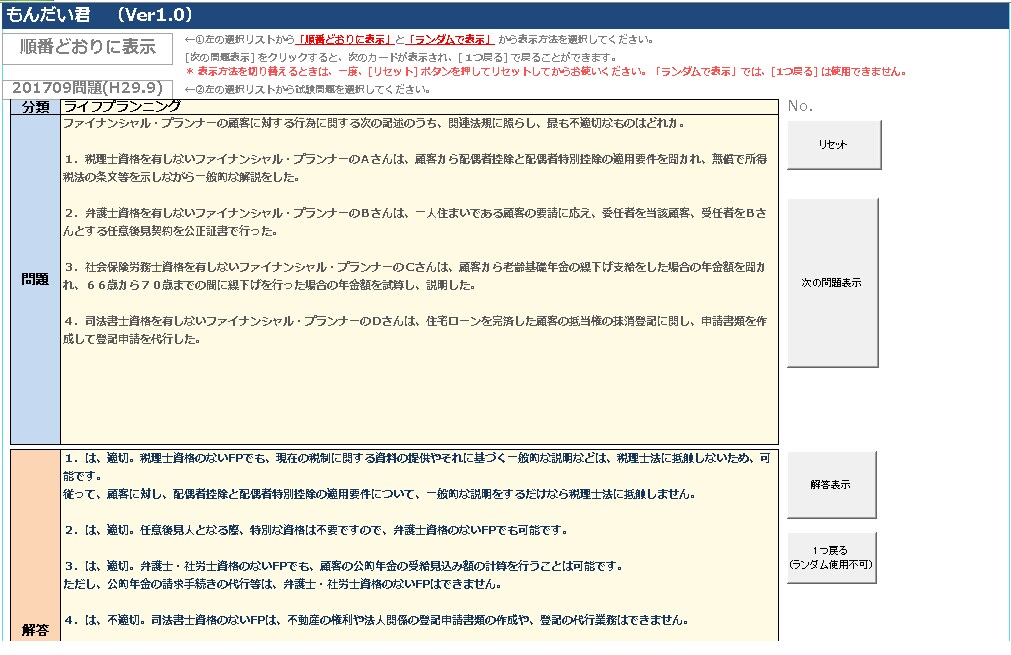
Task: Click the answer line starting 従って、顧客に対し
Action: coord(379,494)
